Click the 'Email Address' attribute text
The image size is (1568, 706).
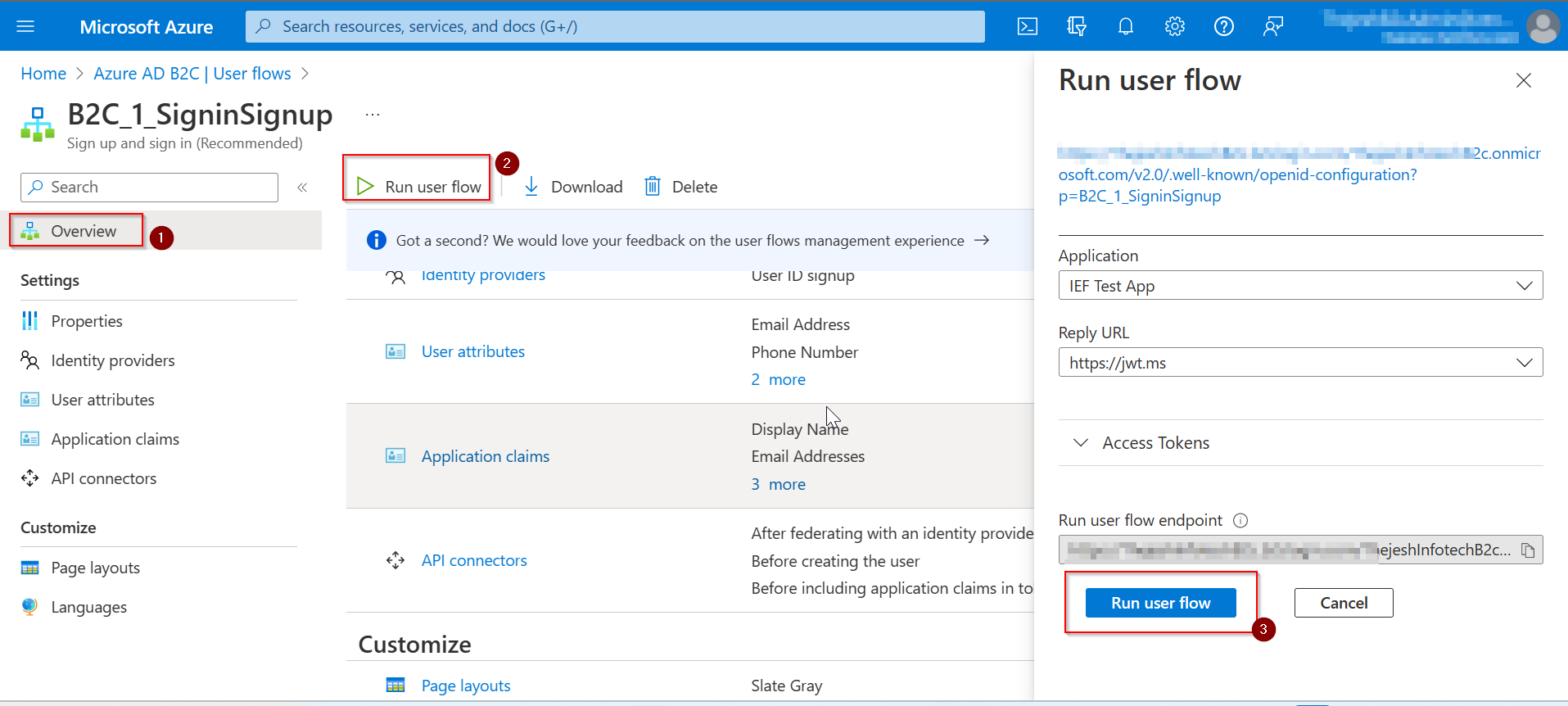(x=801, y=324)
